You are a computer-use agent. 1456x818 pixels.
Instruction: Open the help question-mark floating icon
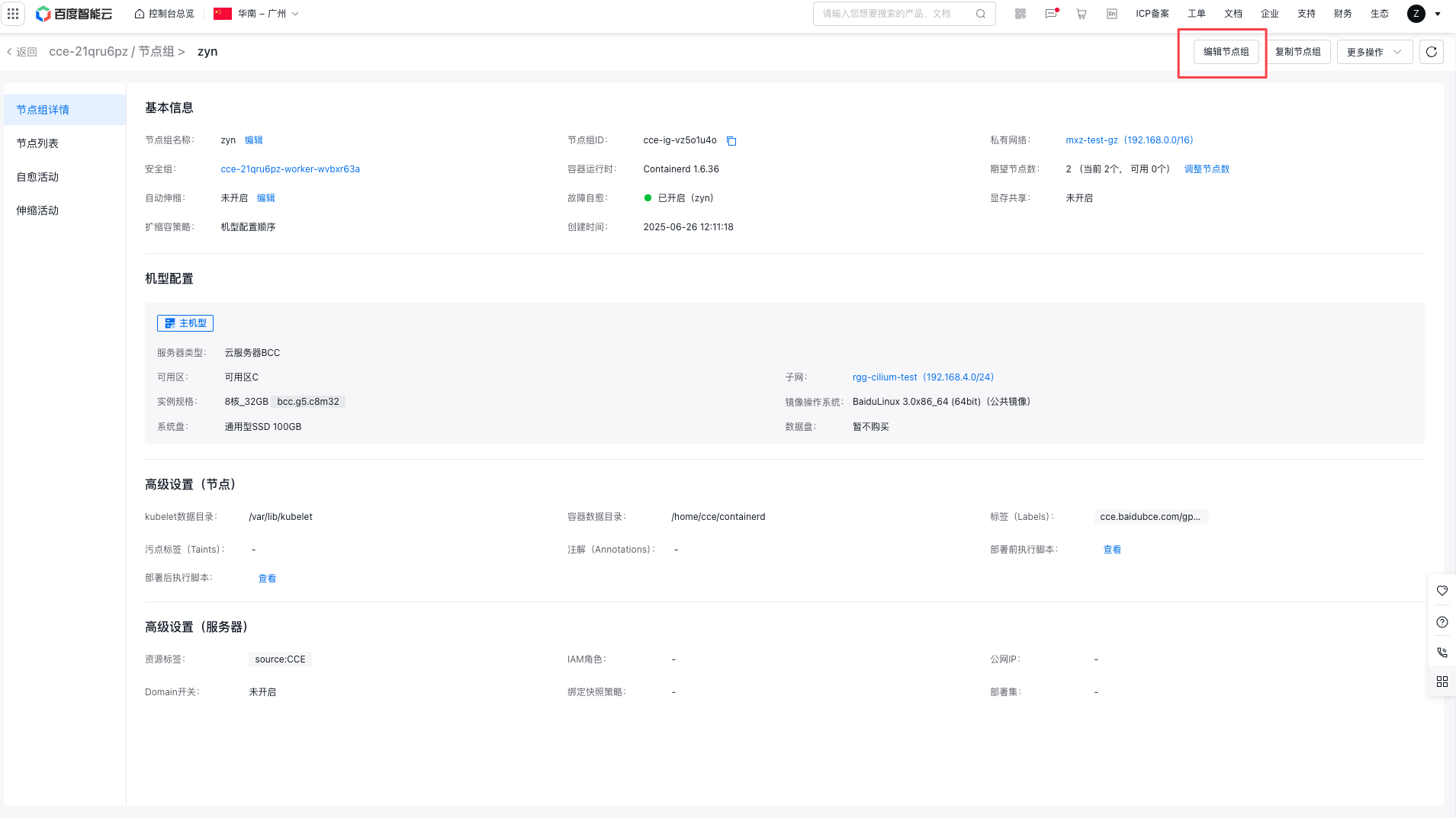[x=1442, y=622]
